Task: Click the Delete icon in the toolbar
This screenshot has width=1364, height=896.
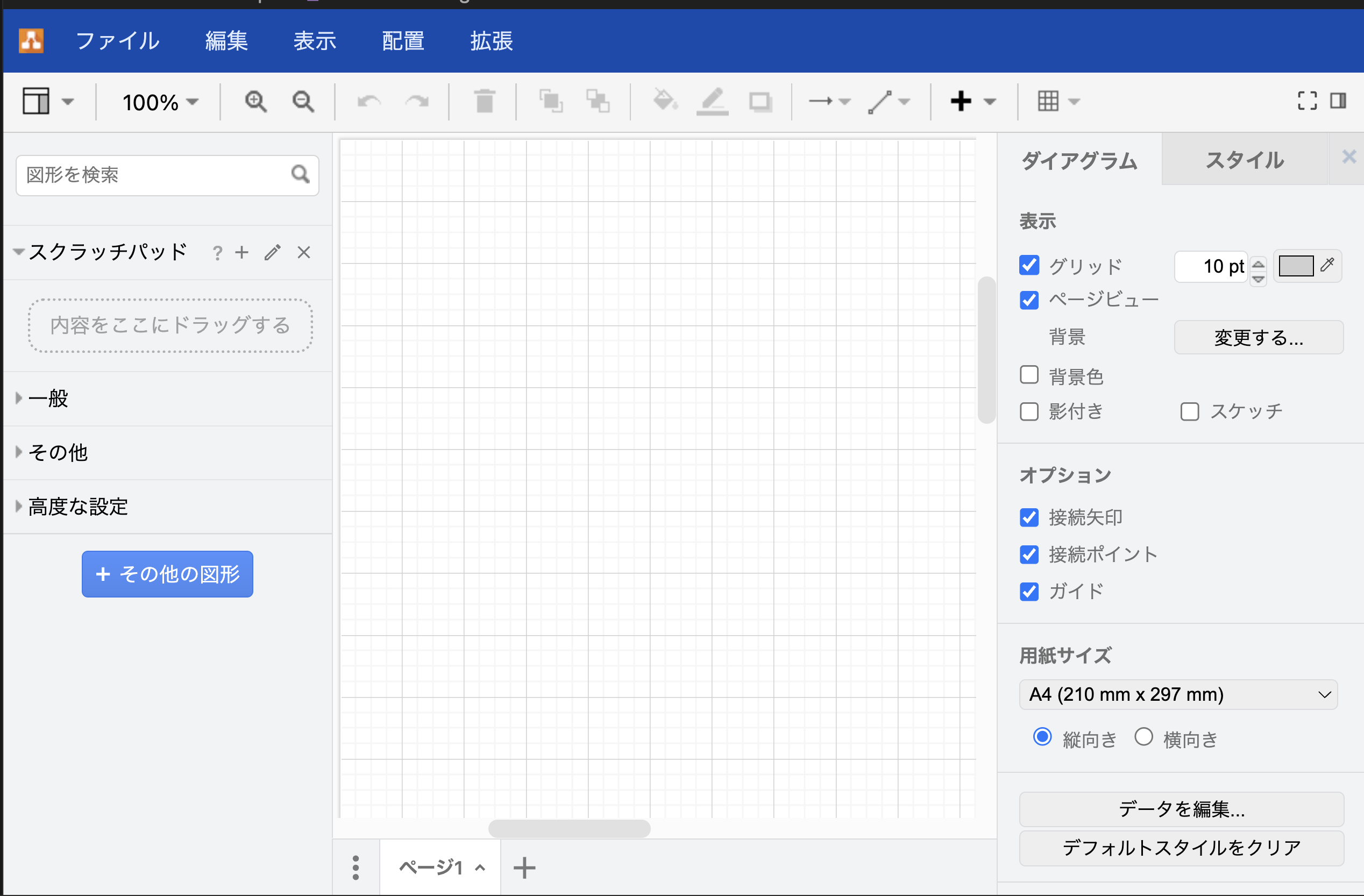Action: (x=484, y=102)
